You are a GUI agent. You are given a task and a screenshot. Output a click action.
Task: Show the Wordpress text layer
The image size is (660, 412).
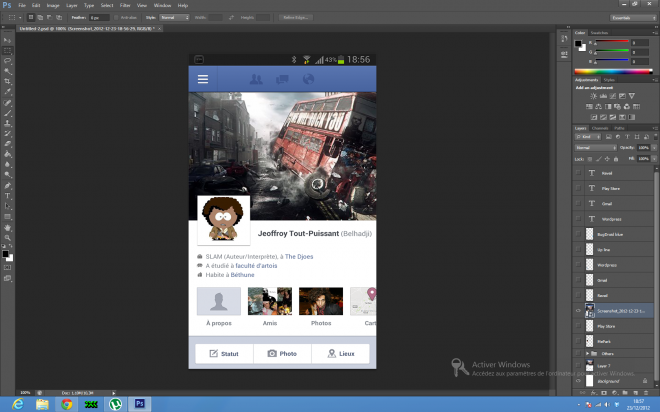click(x=578, y=219)
